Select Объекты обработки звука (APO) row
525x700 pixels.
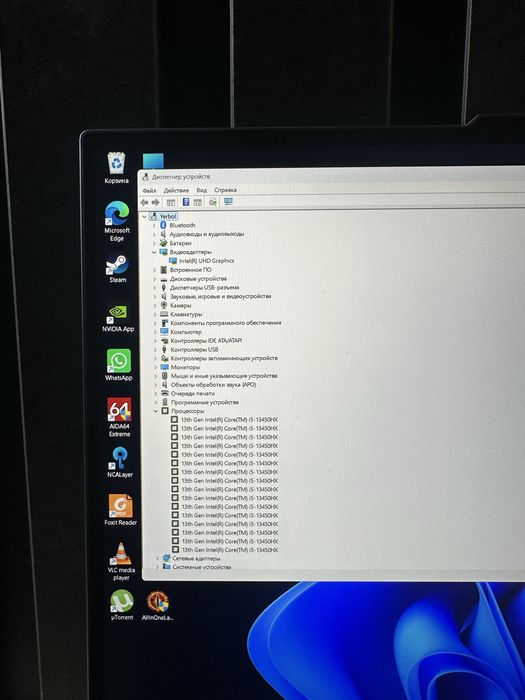(x=213, y=384)
